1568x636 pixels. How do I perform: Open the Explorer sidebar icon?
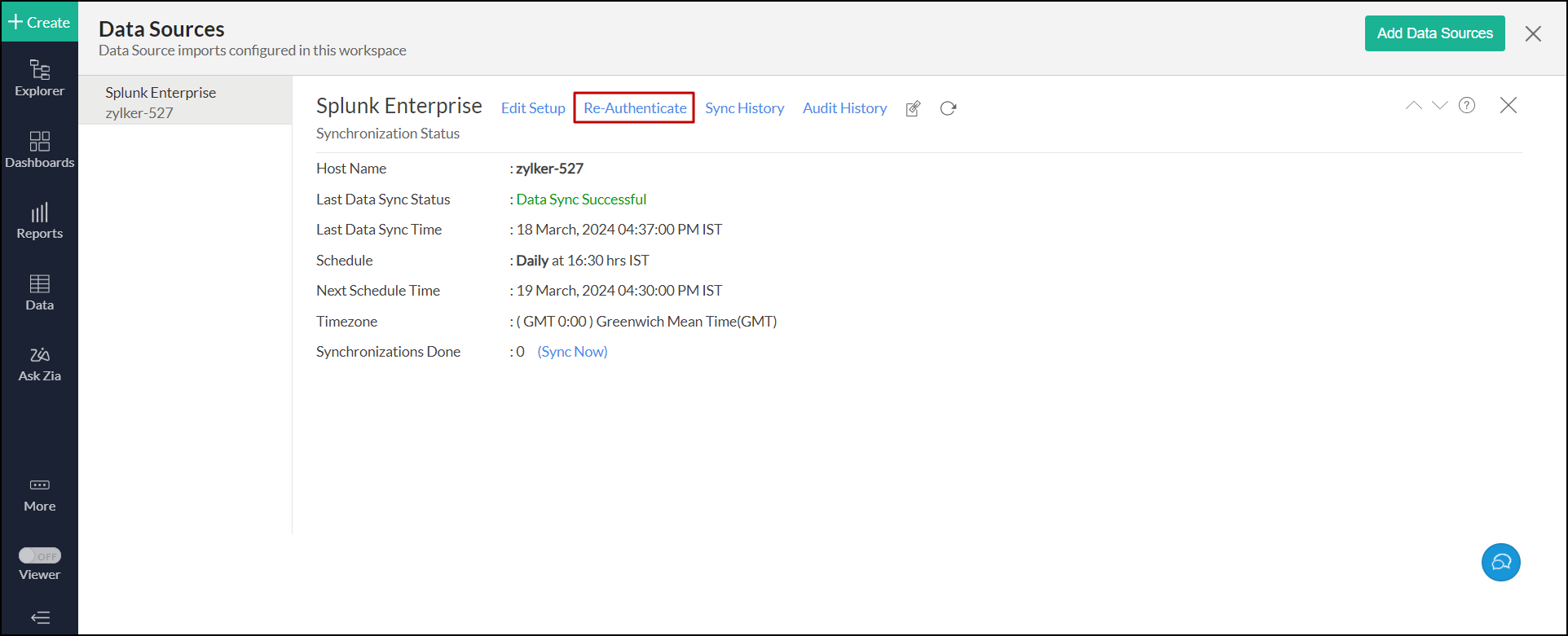click(39, 78)
